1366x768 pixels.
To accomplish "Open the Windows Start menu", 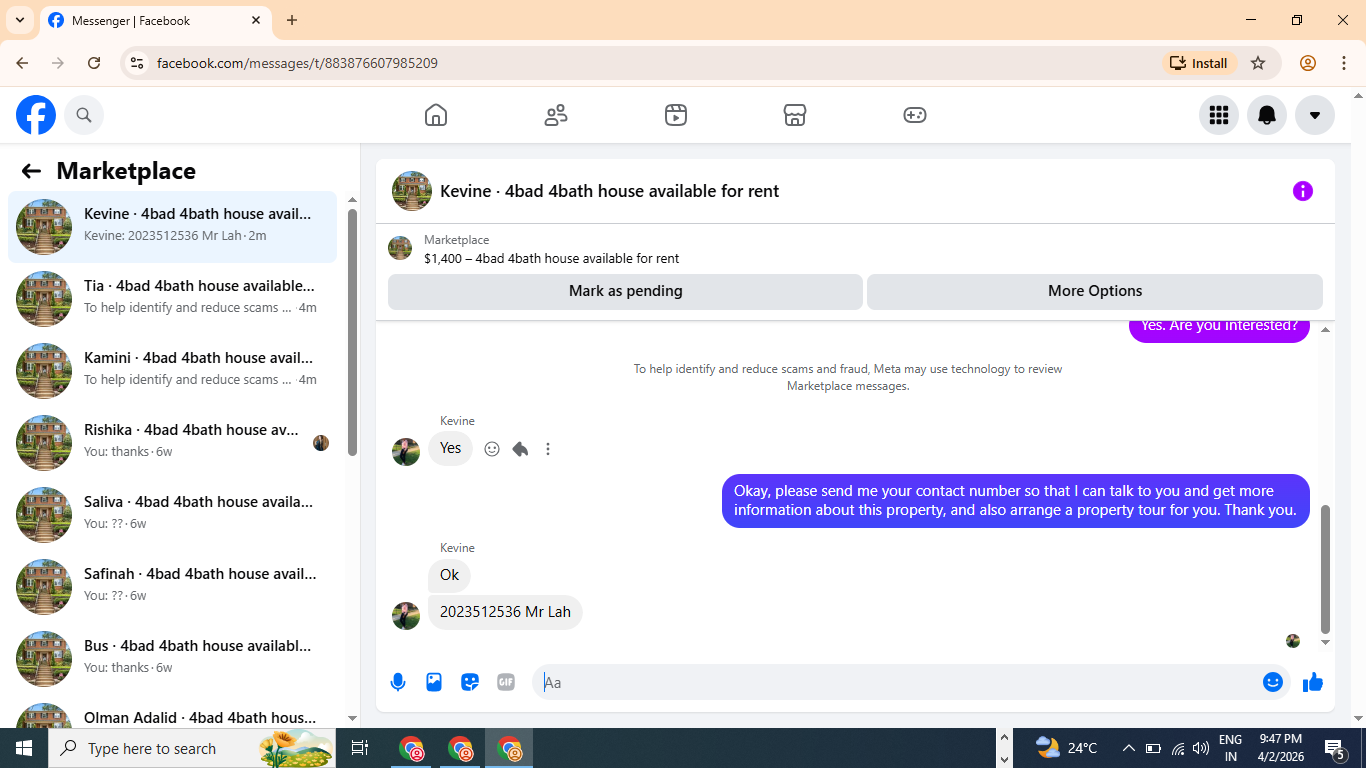I will pos(24,748).
